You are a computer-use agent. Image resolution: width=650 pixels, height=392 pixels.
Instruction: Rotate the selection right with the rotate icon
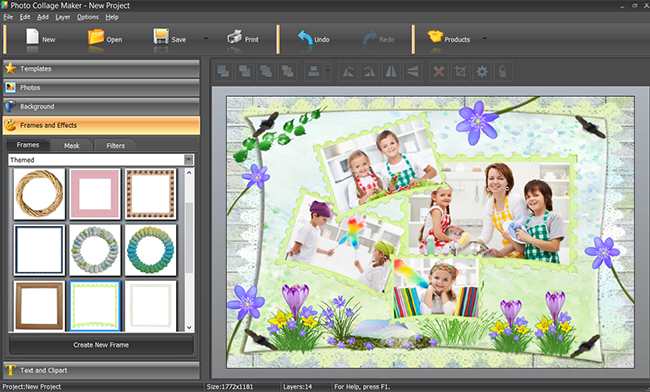(x=369, y=72)
